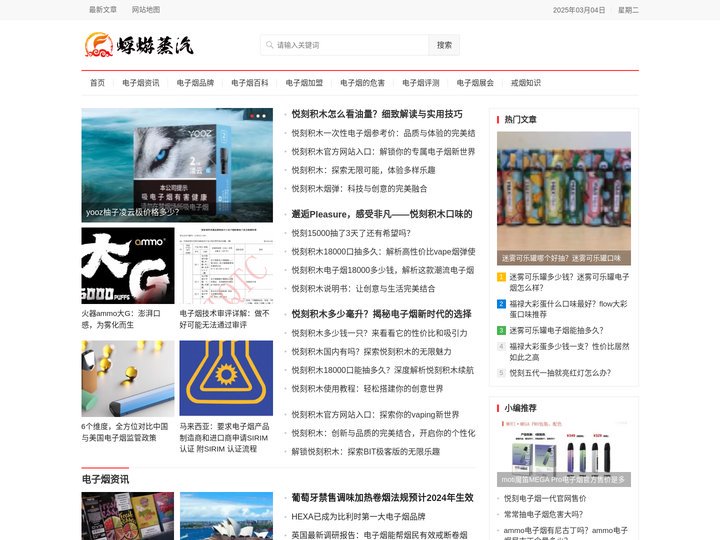Open the Sydney Opera House thumbnail
The image size is (720, 540).
[226, 516]
